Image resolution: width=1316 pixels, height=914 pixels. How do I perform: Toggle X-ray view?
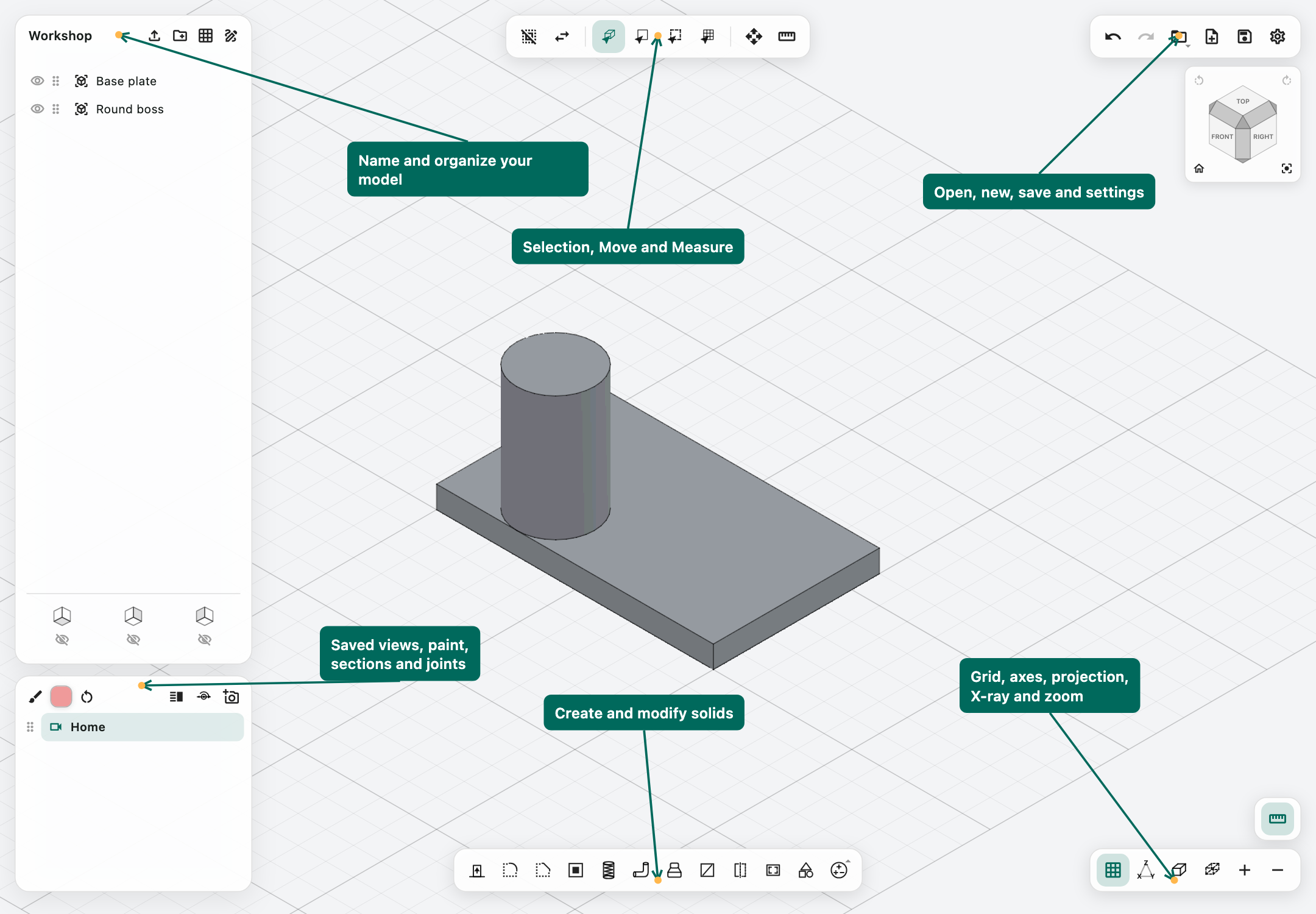(1212, 870)
